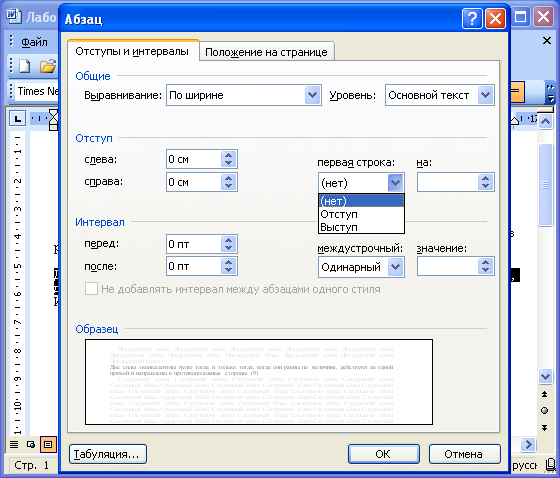Viewport: 560px width, 478px height.
Task: Click the справа indent input field
Action: (x=194, y=182)
